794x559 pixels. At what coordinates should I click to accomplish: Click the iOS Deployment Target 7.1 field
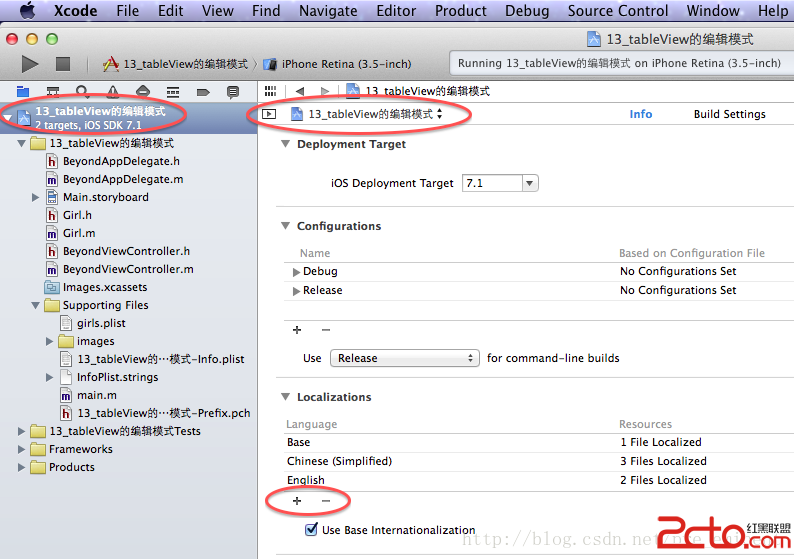point(492,183)
